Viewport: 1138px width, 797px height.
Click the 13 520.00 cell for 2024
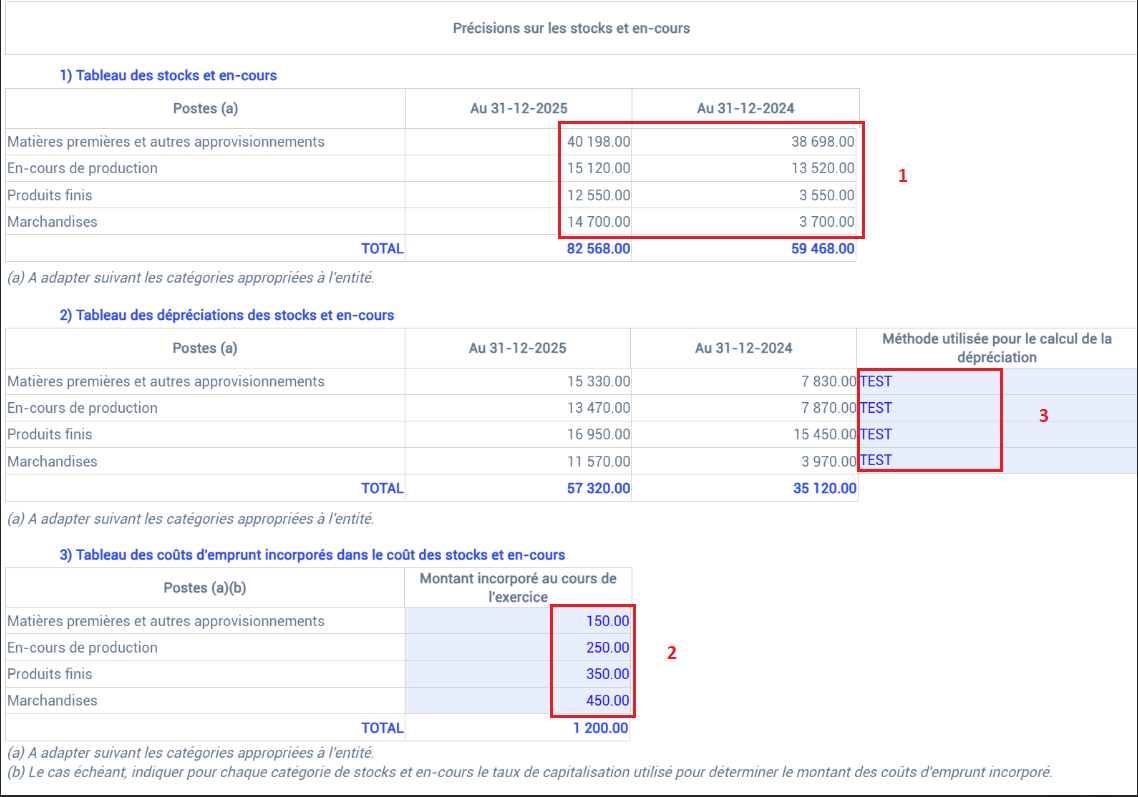pos(745,168)
